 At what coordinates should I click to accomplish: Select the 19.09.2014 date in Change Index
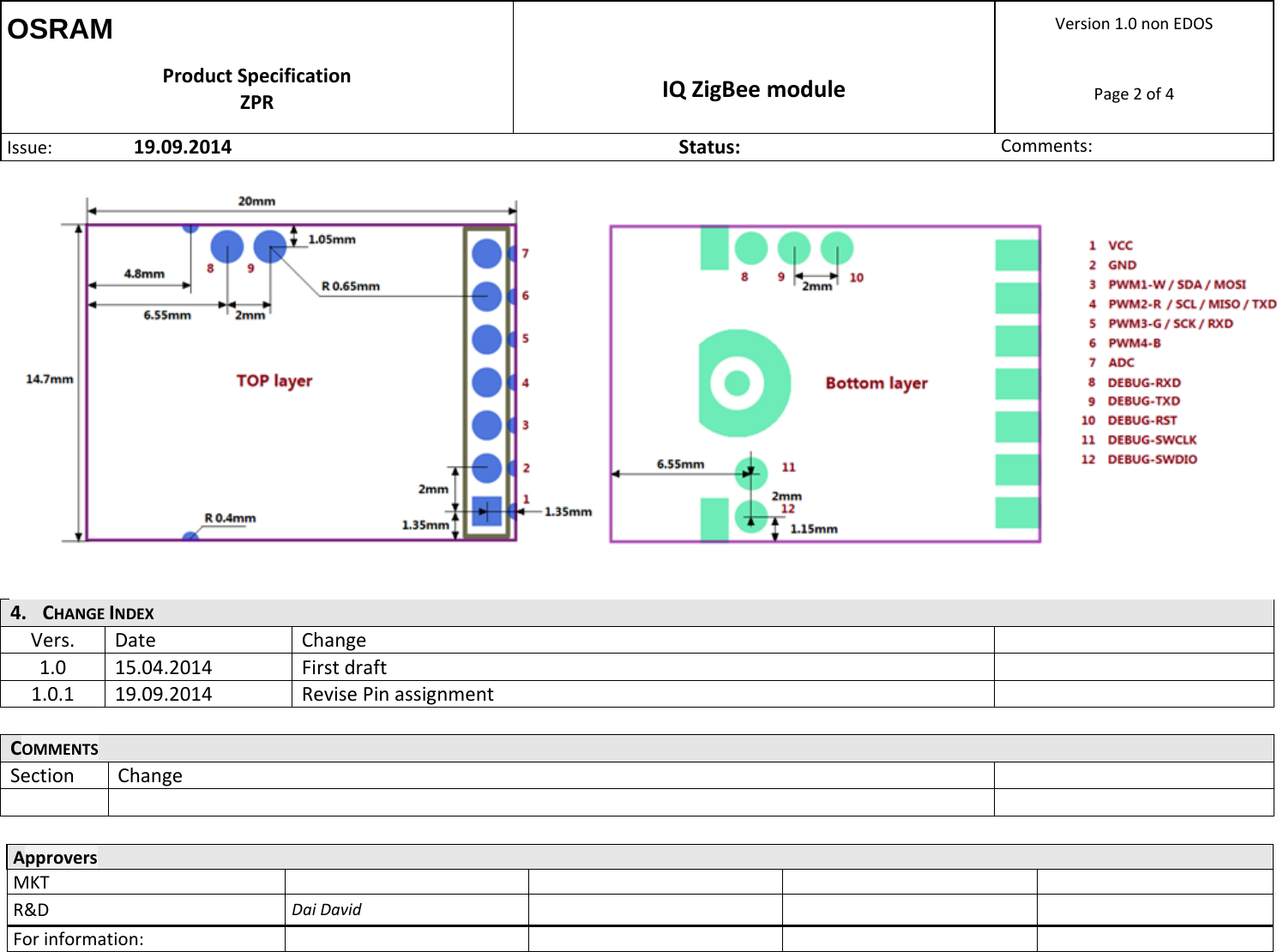[163, 695]
